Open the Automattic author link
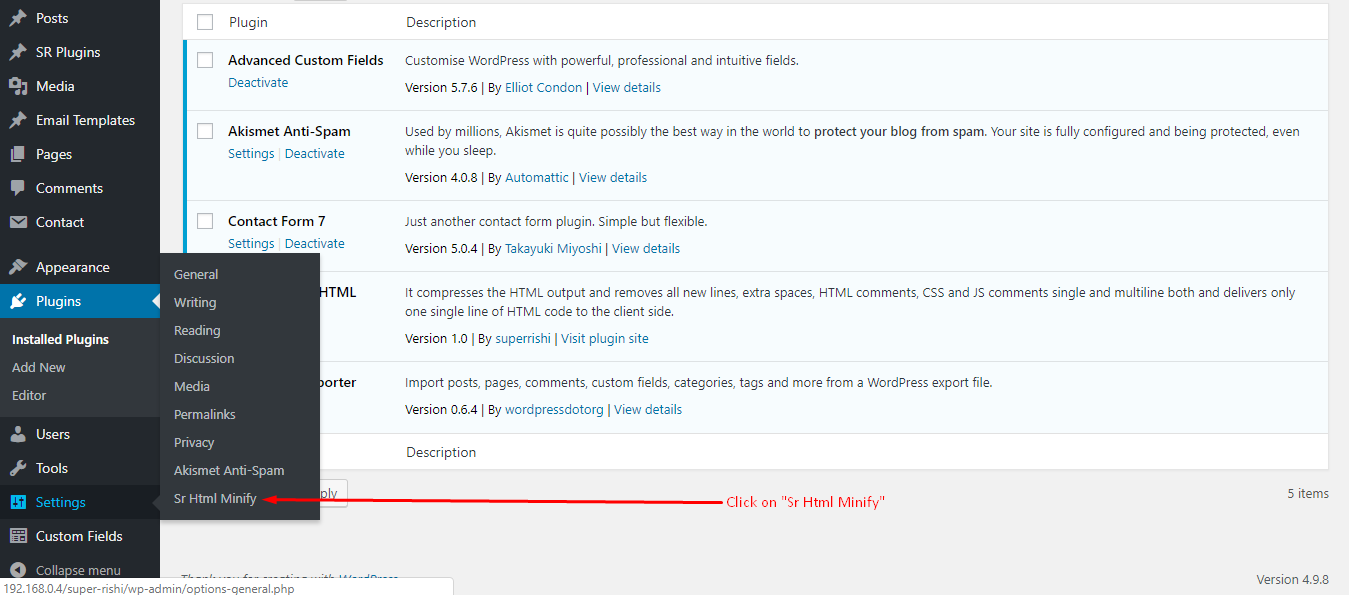Image resolution: width=1349 pixels, height=595 pixels. pyautogui.click(x=537, y=178)
